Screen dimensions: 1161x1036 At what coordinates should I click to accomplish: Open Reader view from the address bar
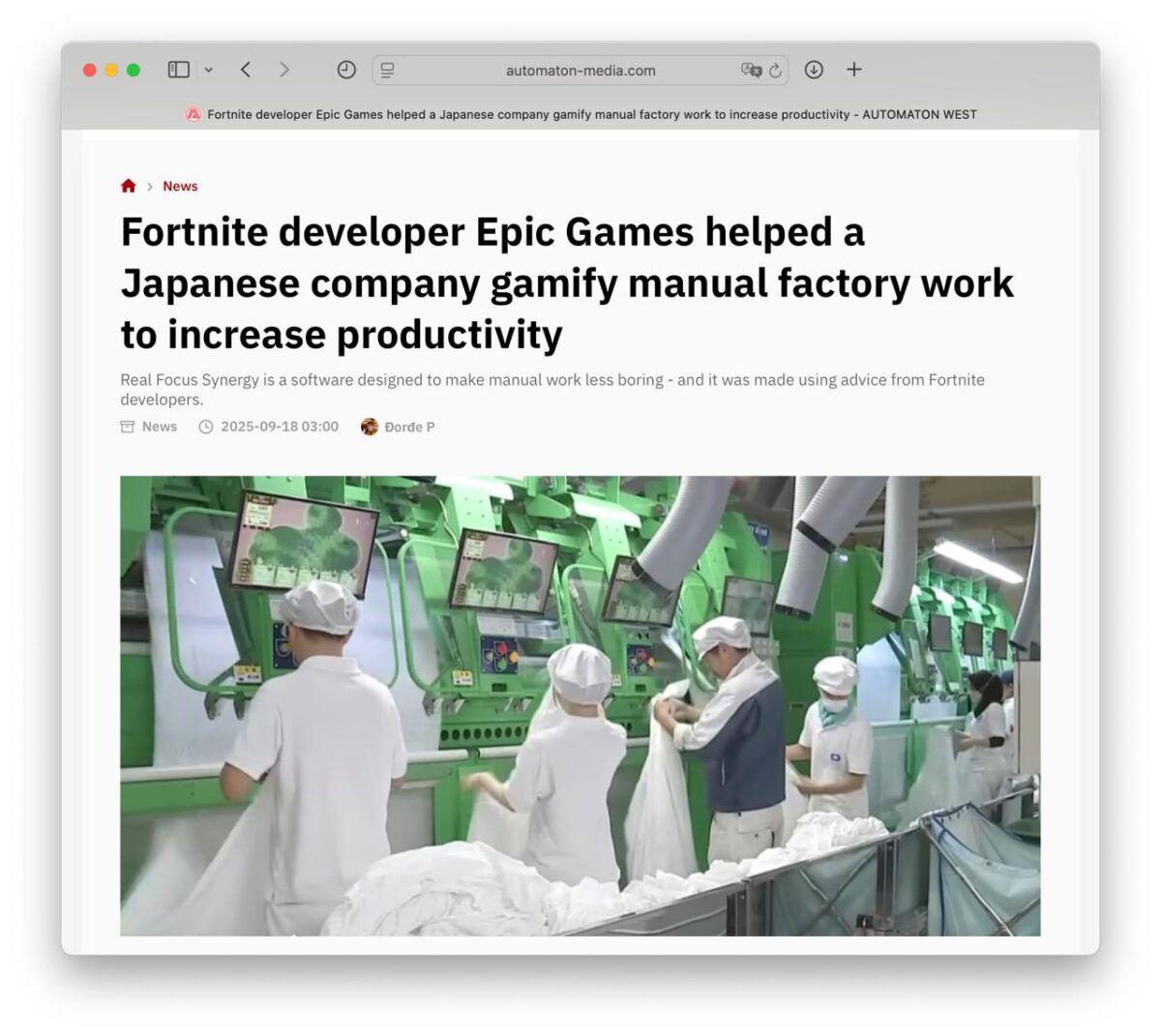pos(387,69)
